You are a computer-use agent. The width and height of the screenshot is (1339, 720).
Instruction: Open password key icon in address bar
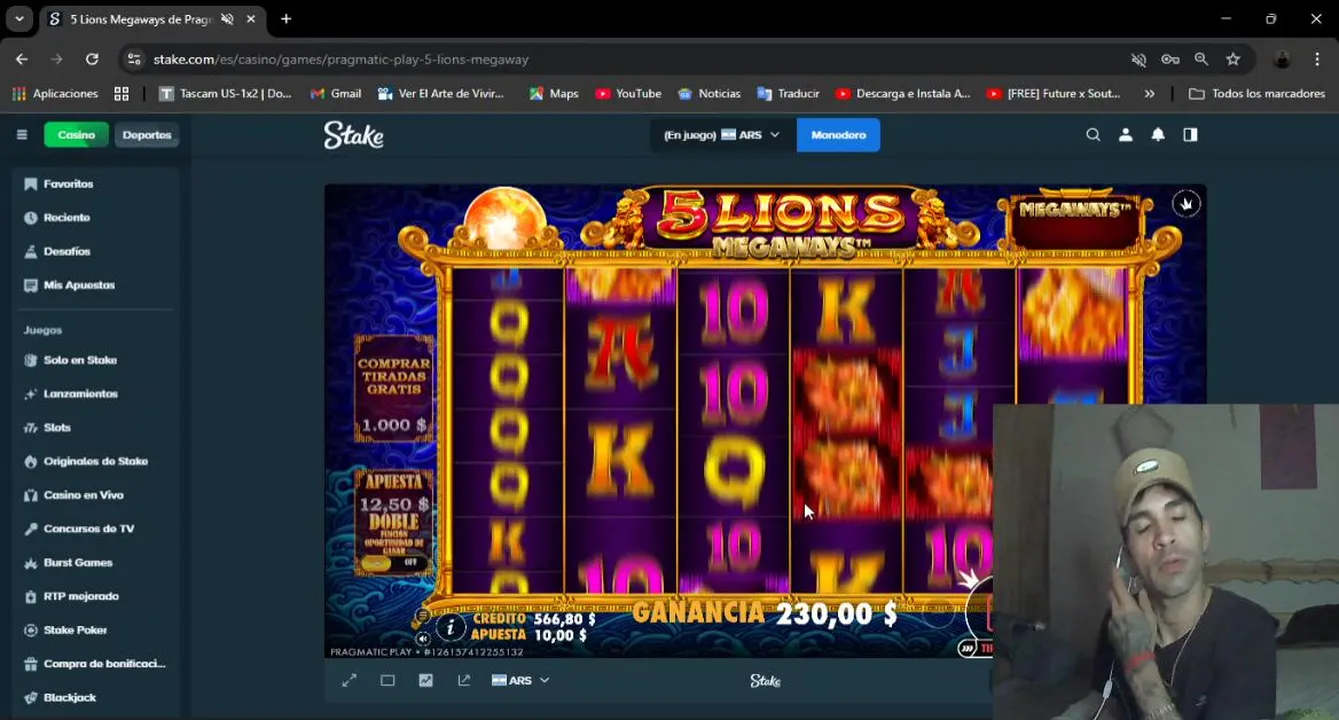click(1170, 59)
